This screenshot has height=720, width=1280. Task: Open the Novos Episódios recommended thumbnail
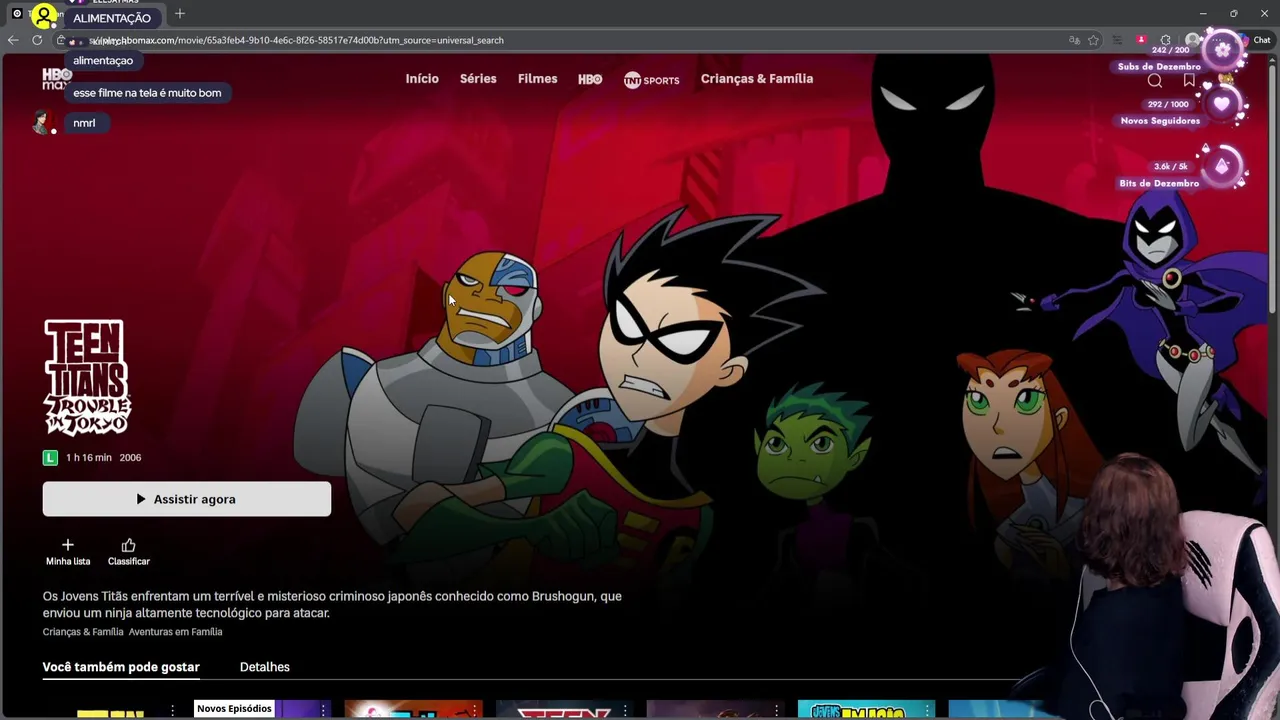(263, 710)
